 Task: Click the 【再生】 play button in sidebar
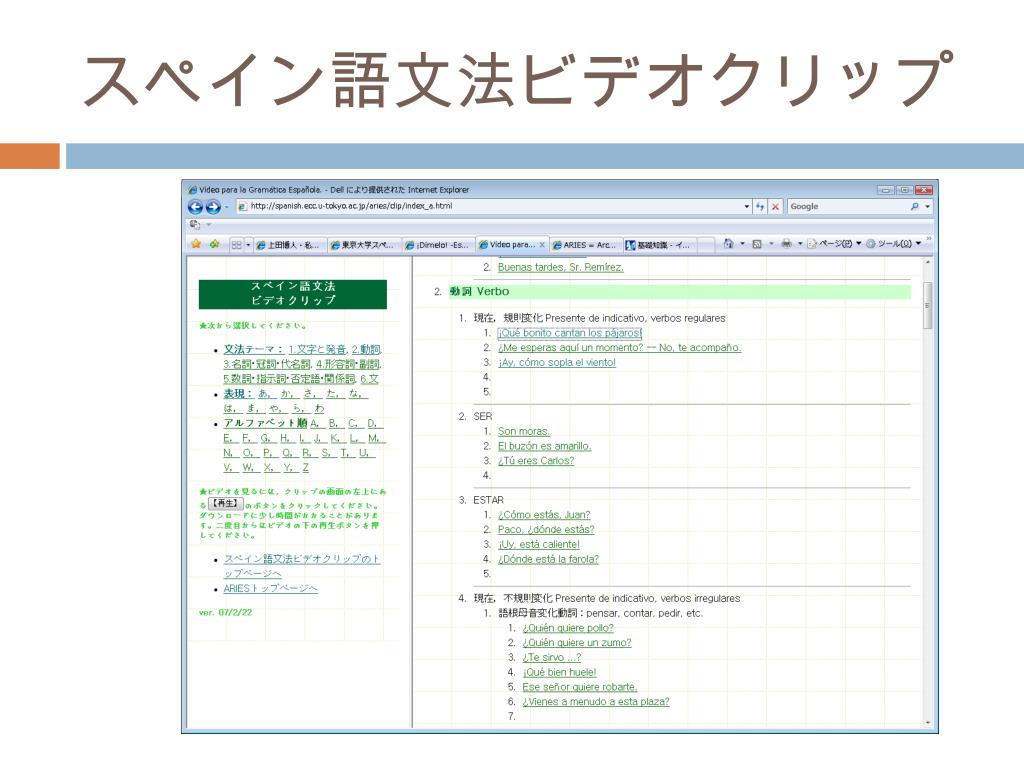coord(225,504)
